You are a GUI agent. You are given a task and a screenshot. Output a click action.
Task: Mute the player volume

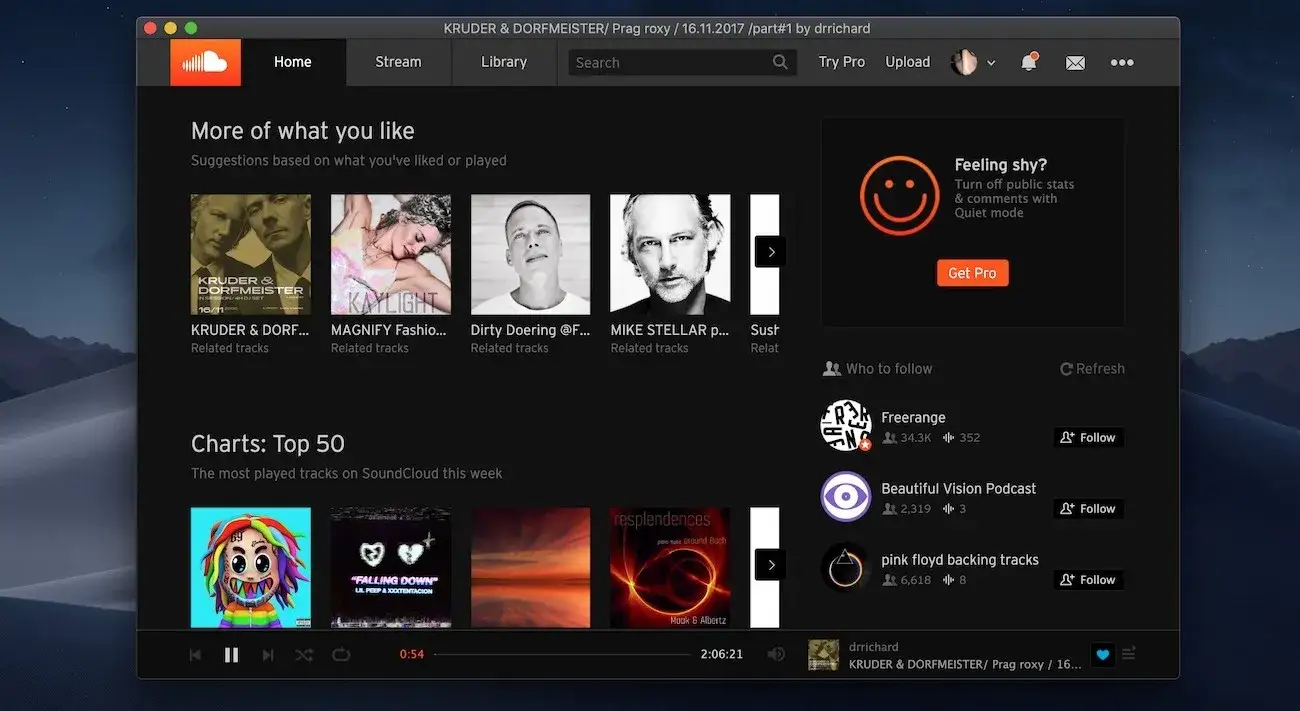pos(776,655)
